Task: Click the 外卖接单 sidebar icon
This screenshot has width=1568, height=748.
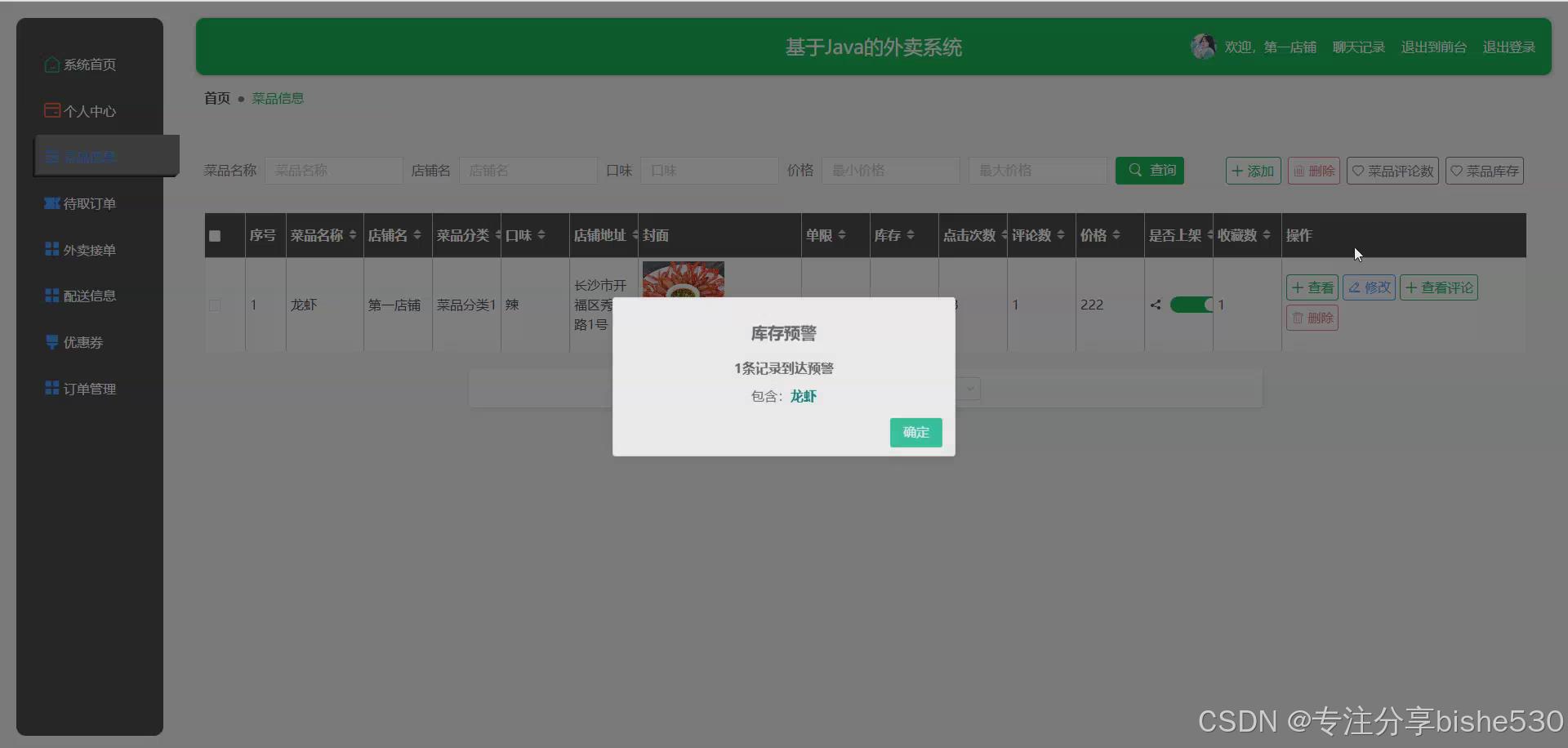Action: (x=51, y=249)
